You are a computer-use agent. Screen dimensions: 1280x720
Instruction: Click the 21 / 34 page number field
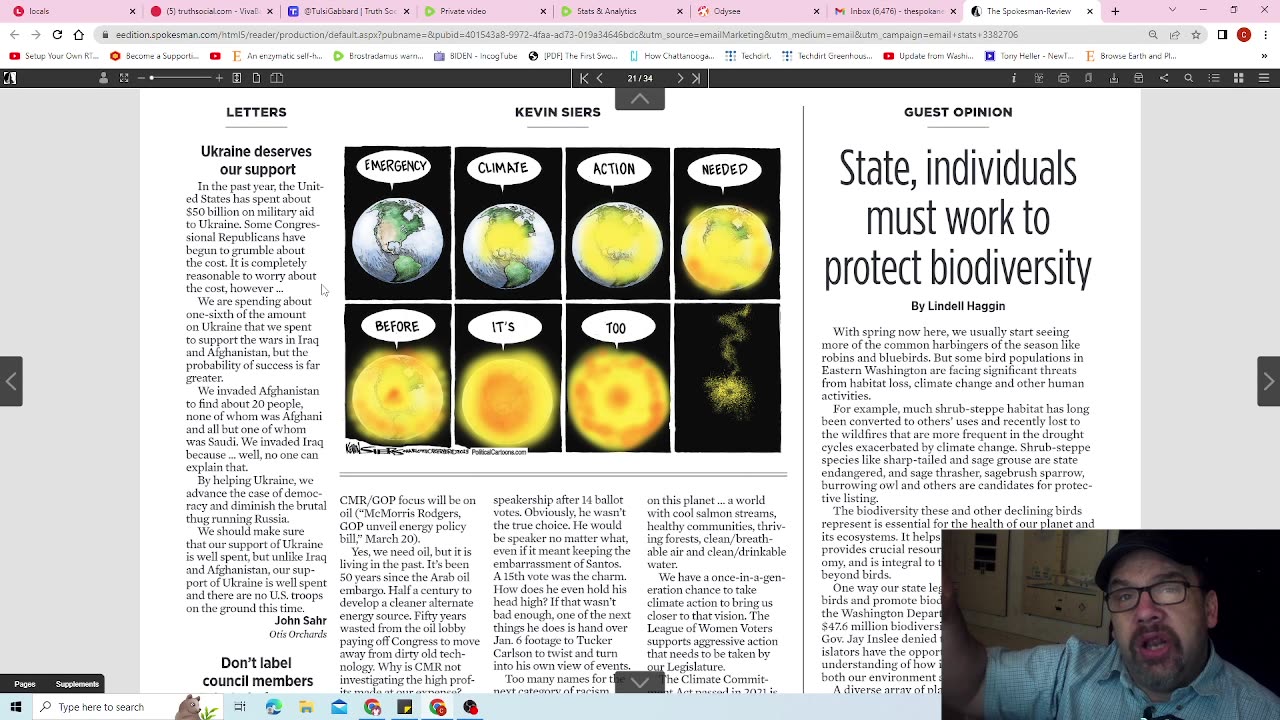pos(640,78)
